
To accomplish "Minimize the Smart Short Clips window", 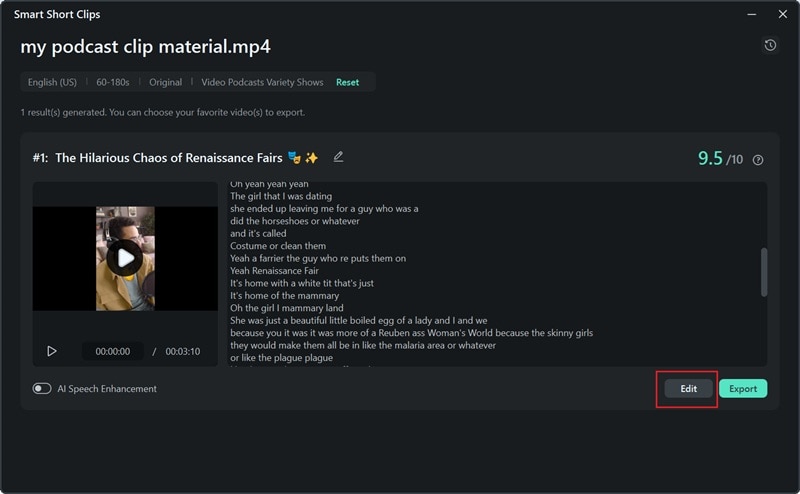I will (x=750, y=14).
